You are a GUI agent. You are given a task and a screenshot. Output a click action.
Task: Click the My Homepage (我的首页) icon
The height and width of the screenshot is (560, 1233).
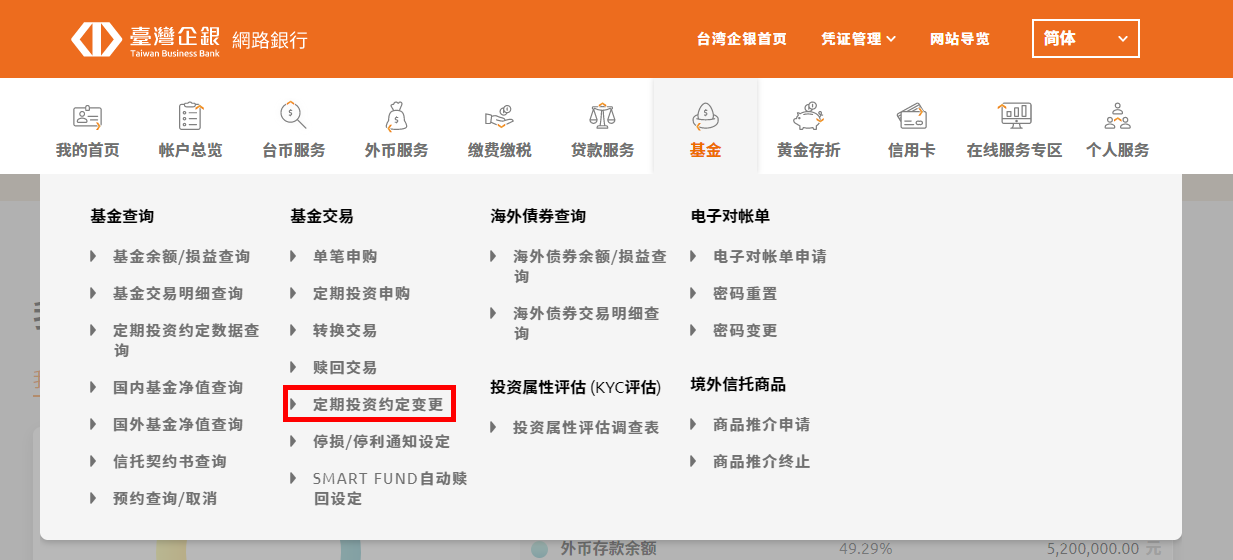point(87,117)
